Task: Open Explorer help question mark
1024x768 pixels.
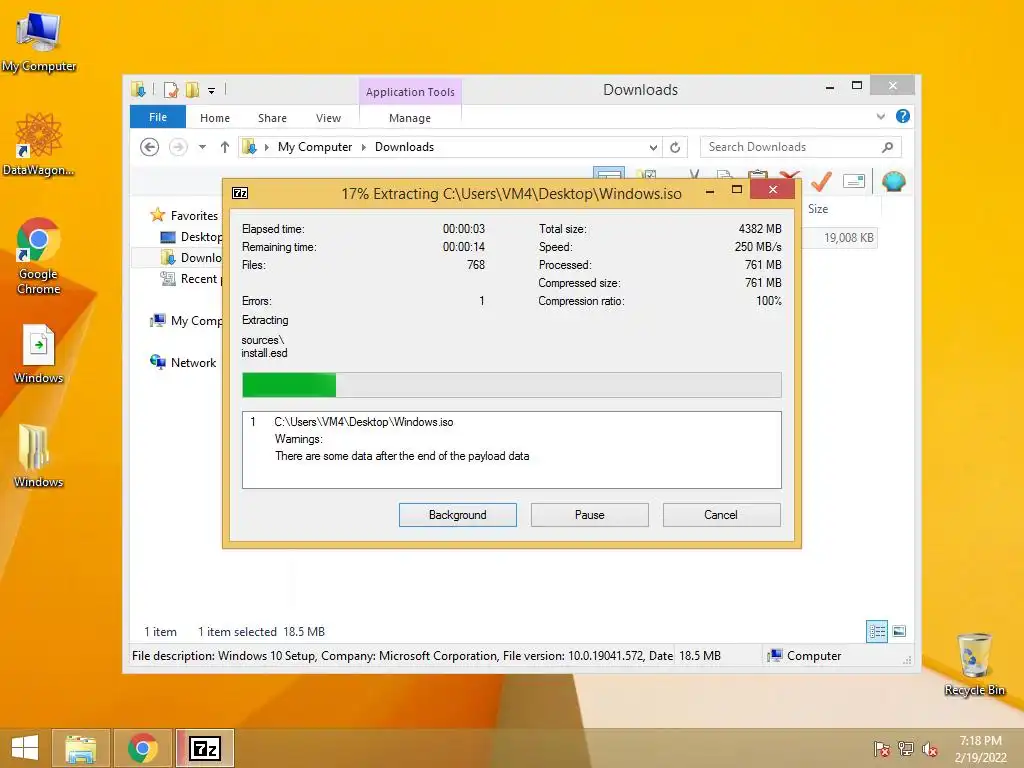Action: tap(903, 116)
